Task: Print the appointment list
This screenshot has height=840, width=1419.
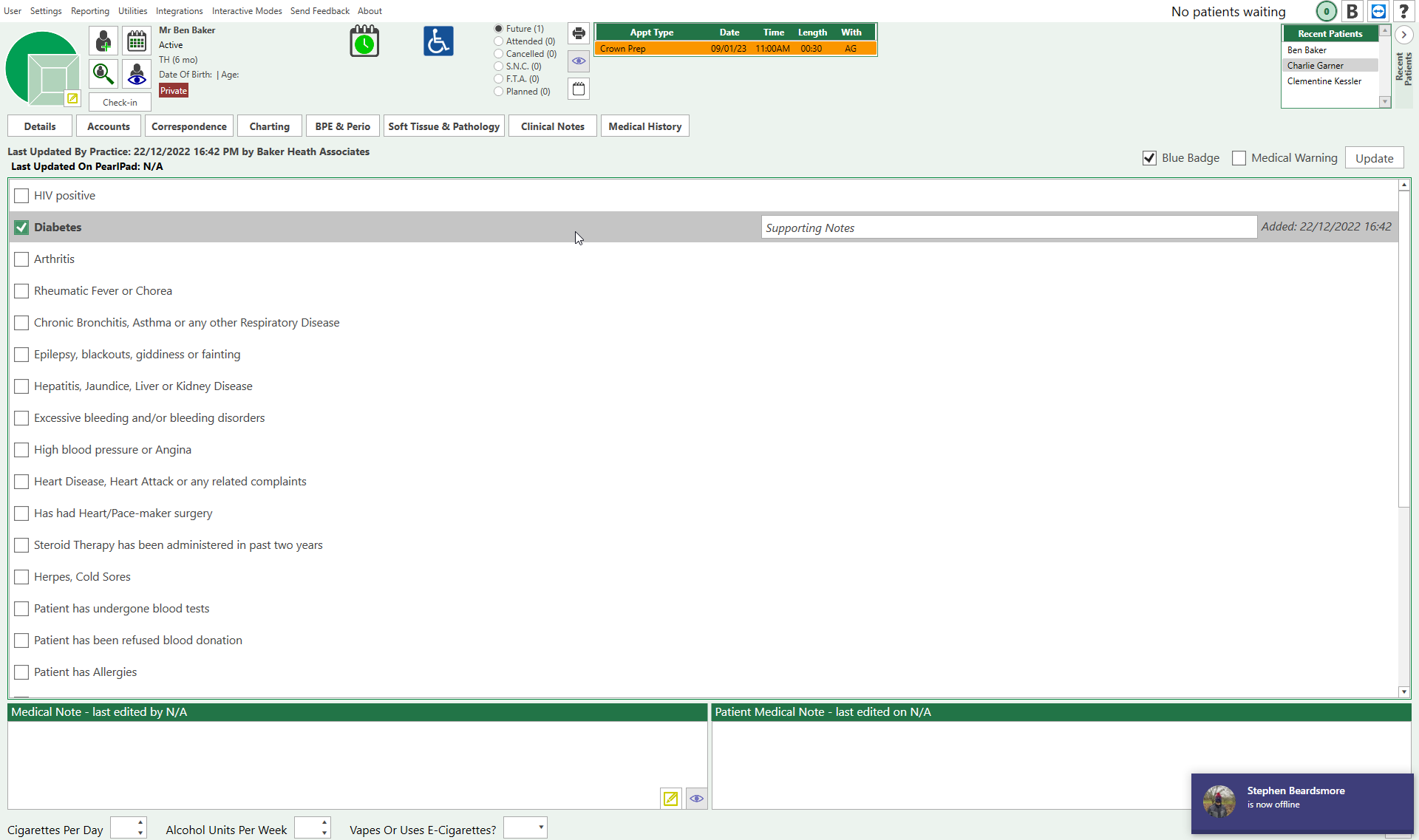Action: 579,33
